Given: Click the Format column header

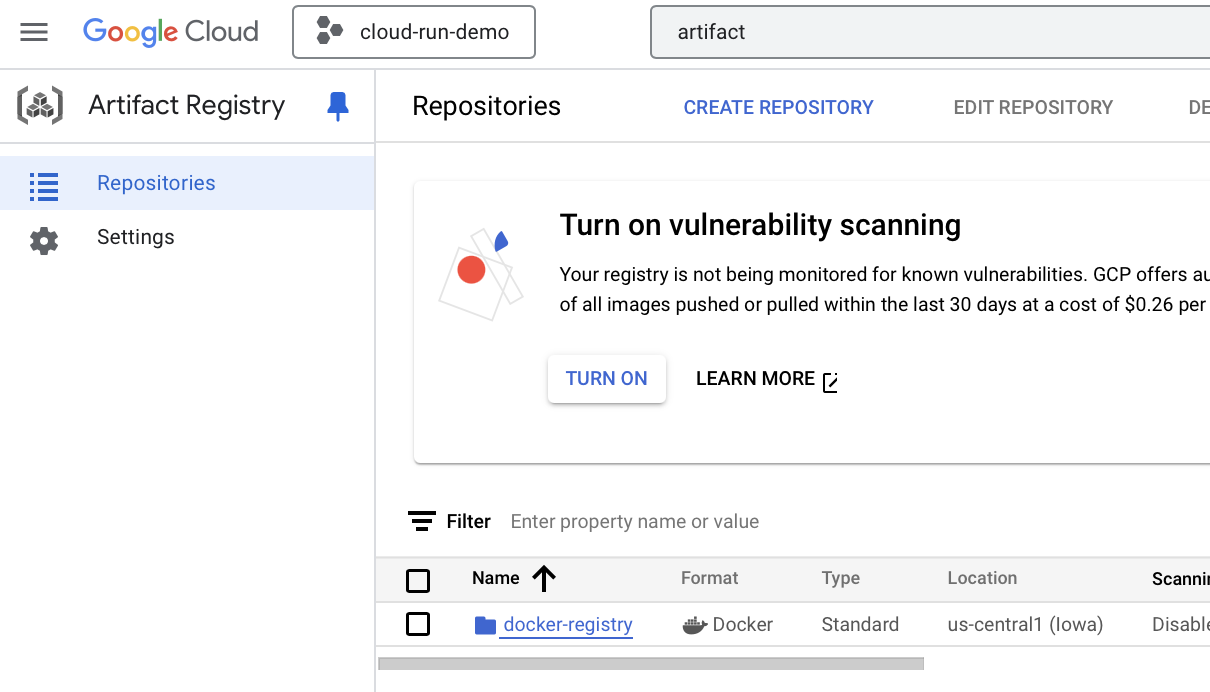Looking at the screenshot, I should pos(709,578).
